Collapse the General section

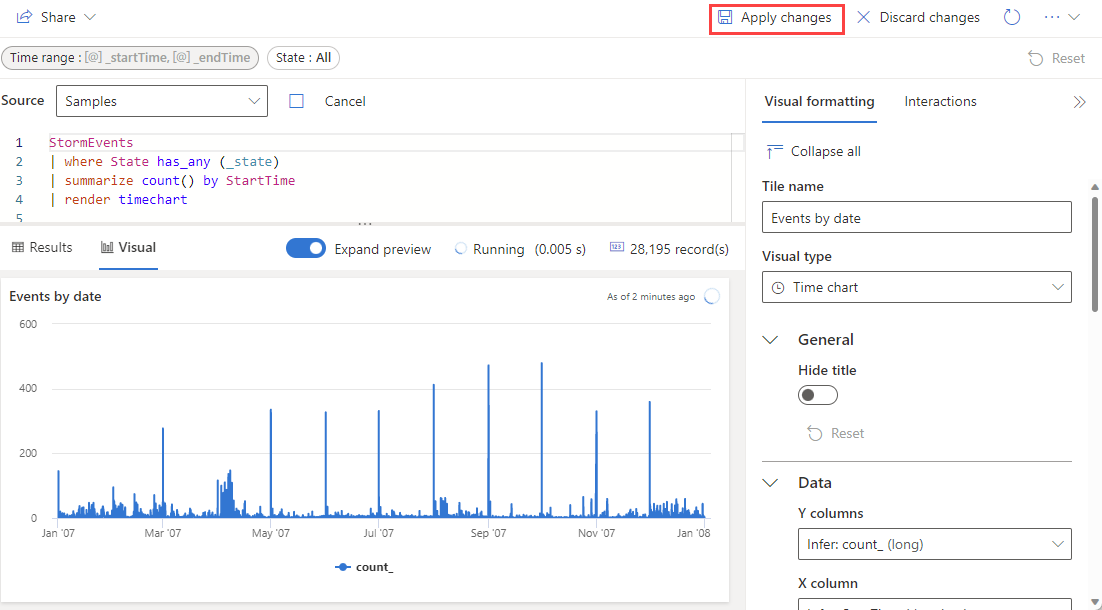coord(770,340)
